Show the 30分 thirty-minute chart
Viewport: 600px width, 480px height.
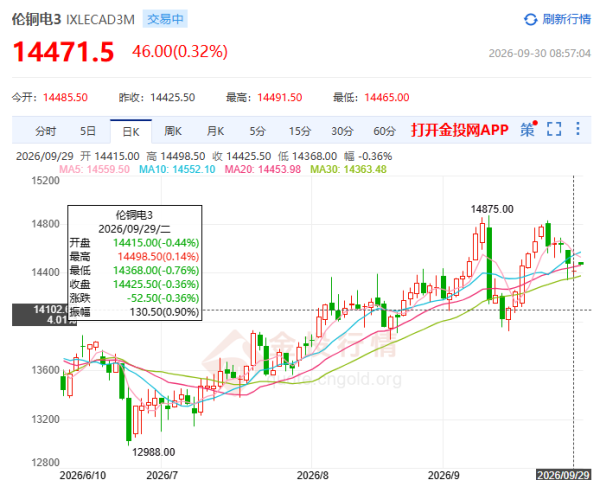pyautogui.click(x=342, y=131)
